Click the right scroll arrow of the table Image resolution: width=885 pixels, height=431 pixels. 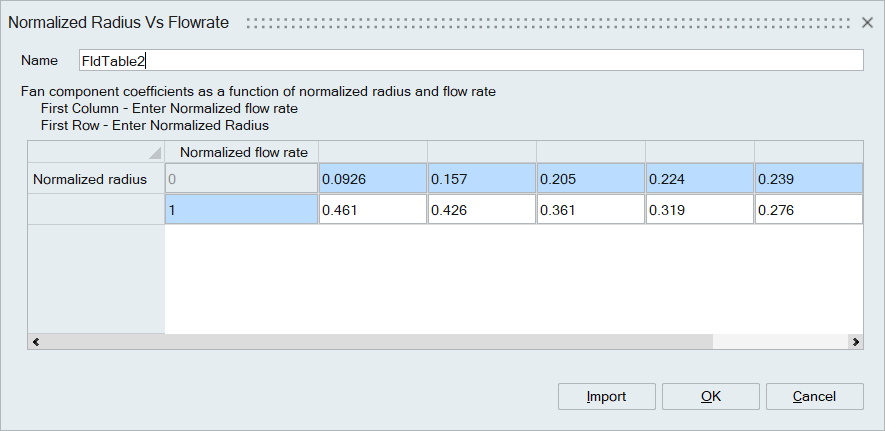click(x=855, y=342)
